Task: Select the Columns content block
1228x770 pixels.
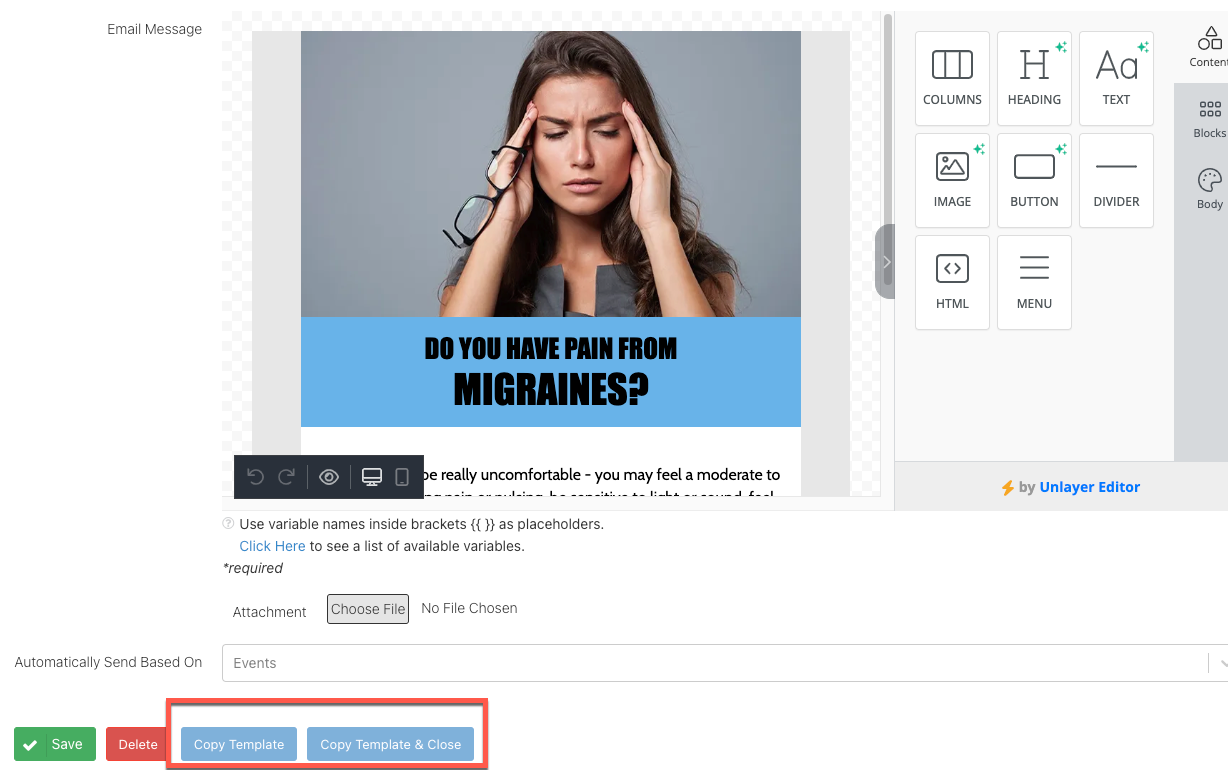Action: (x=952, y=78)
